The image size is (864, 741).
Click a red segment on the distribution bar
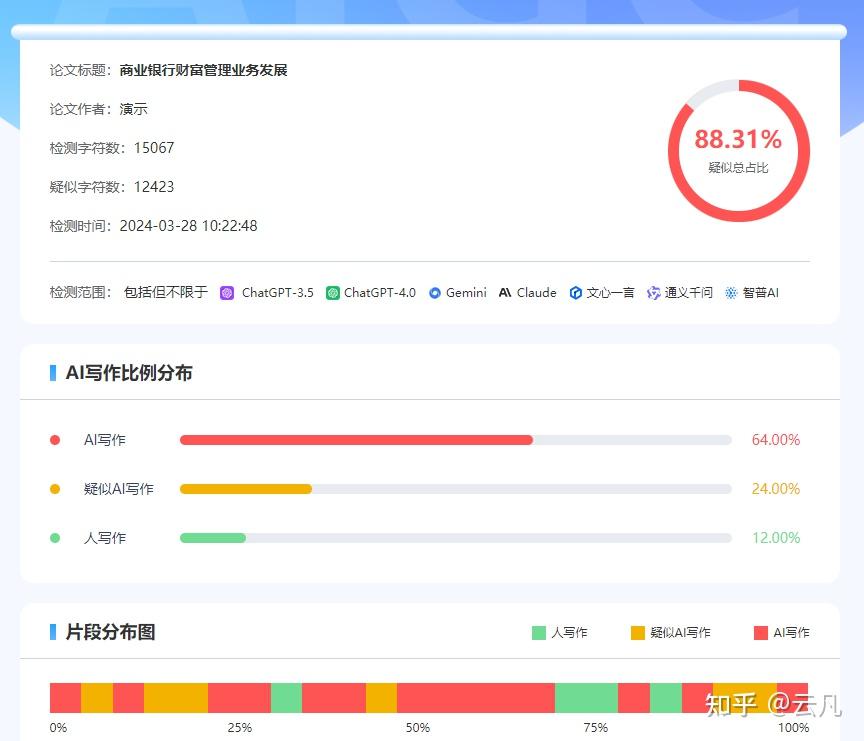[65, 692]
